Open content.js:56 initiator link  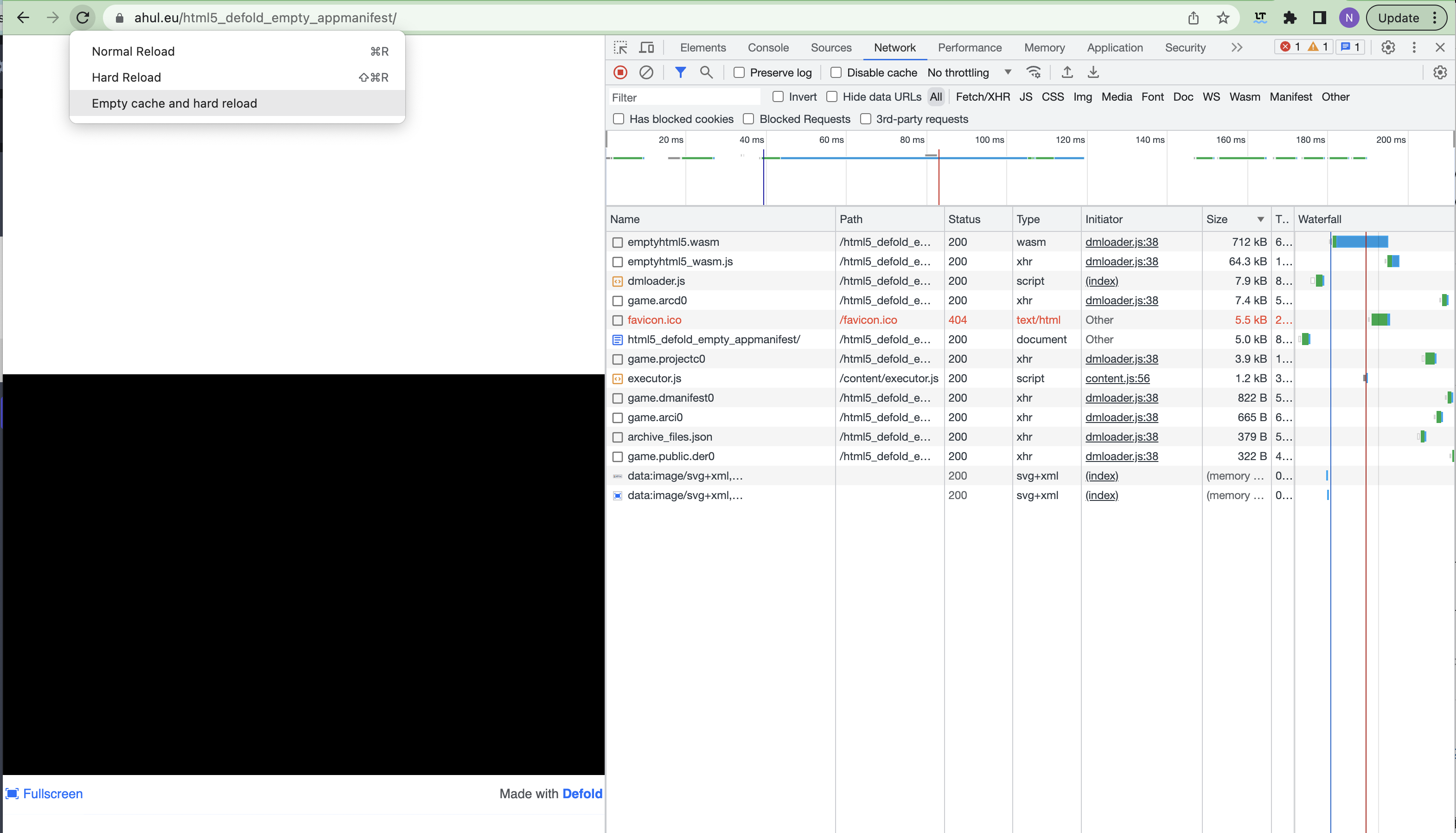click(1117, 378)
